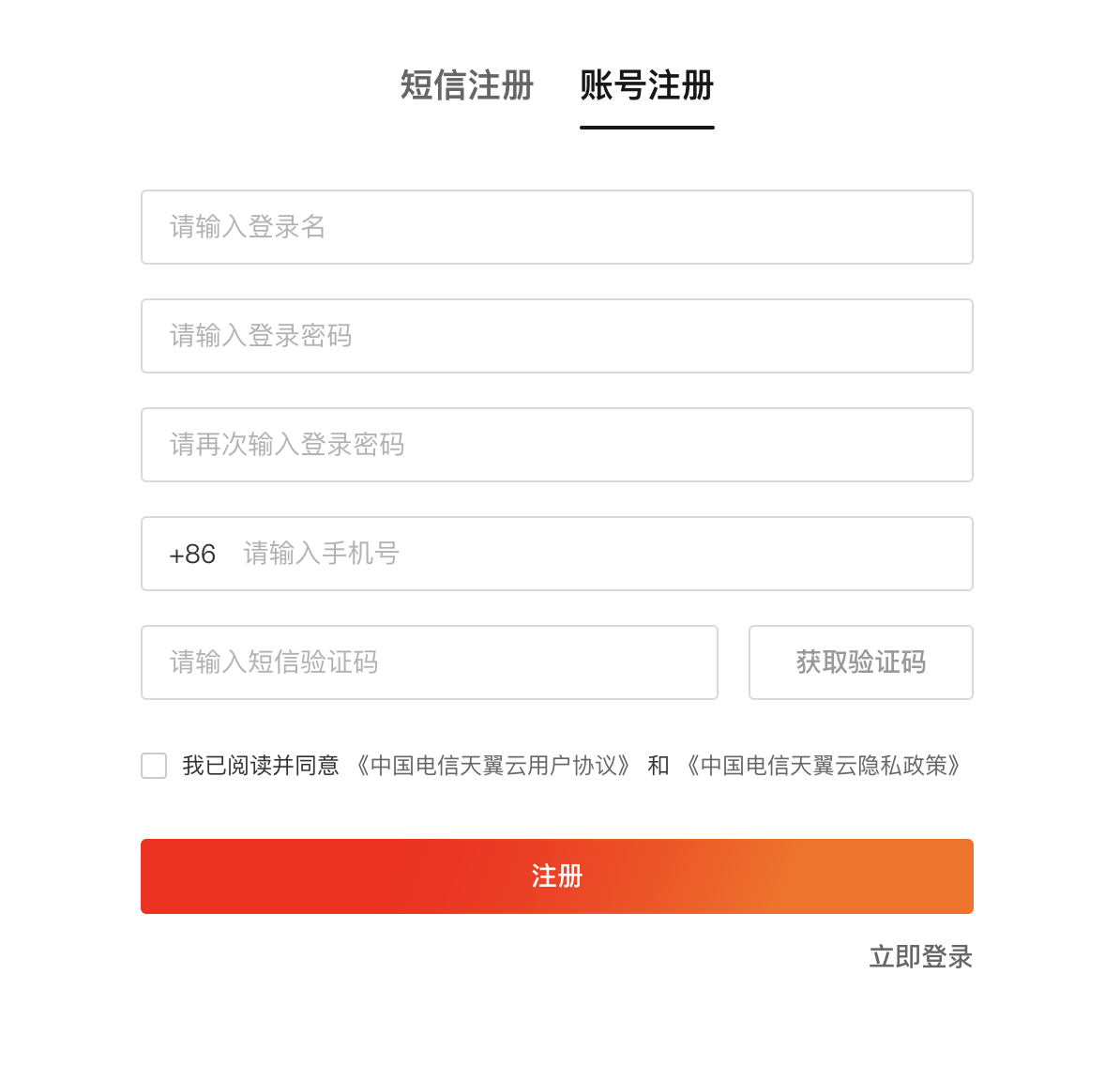Open the 《中国电信天翼云用户协议》 link

pos(492,766)
